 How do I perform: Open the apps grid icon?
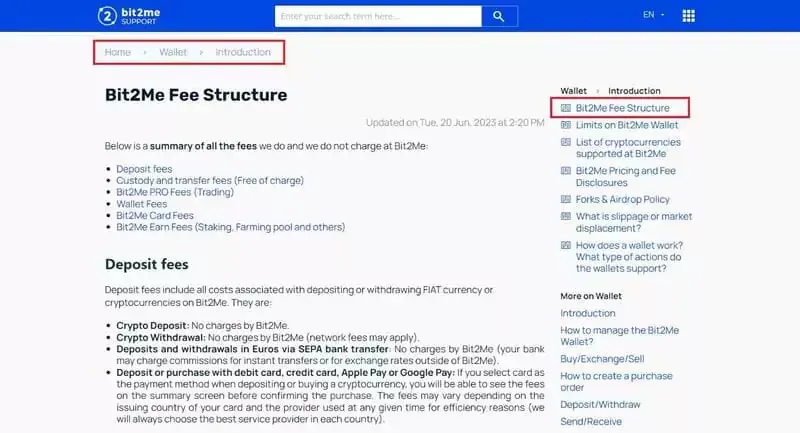coord(688,16)
